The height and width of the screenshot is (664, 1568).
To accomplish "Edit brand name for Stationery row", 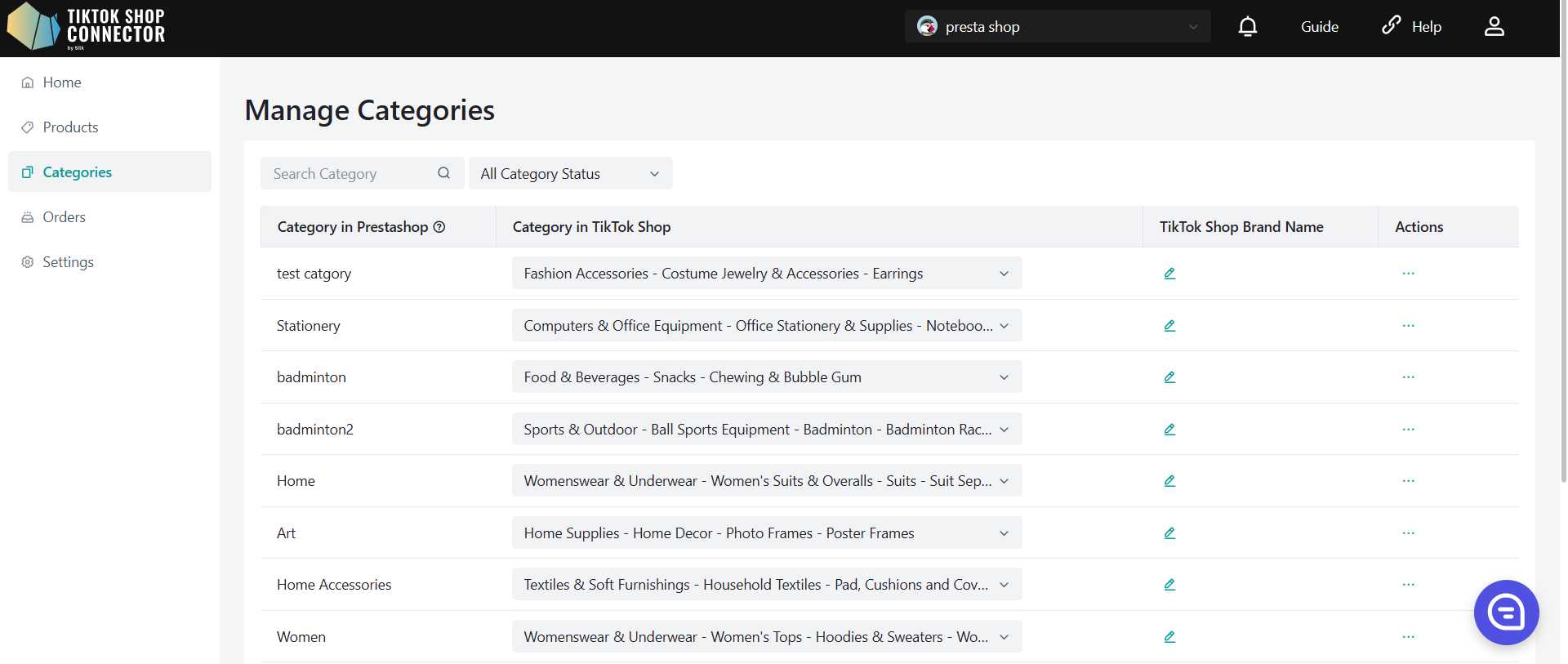I will (1169, 326).
